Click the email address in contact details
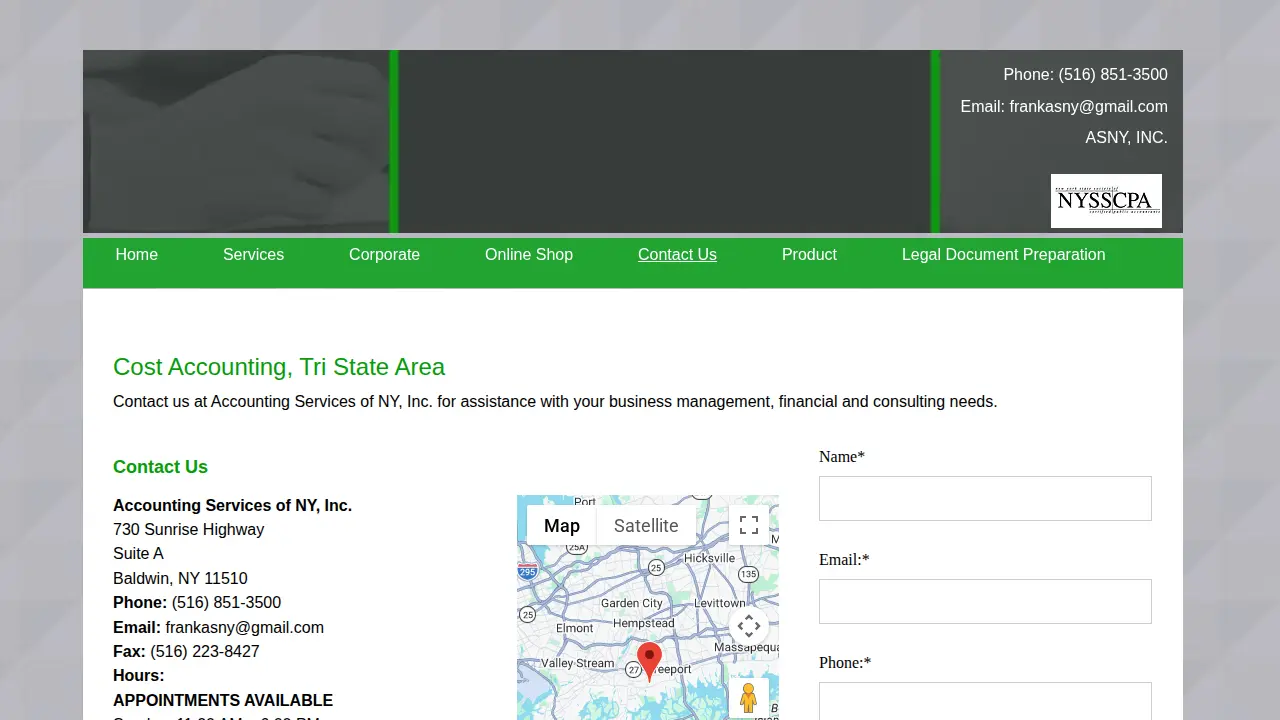The height and width of the screenshot is (720, 1280). pyautogui.click(x=245, y=627)
